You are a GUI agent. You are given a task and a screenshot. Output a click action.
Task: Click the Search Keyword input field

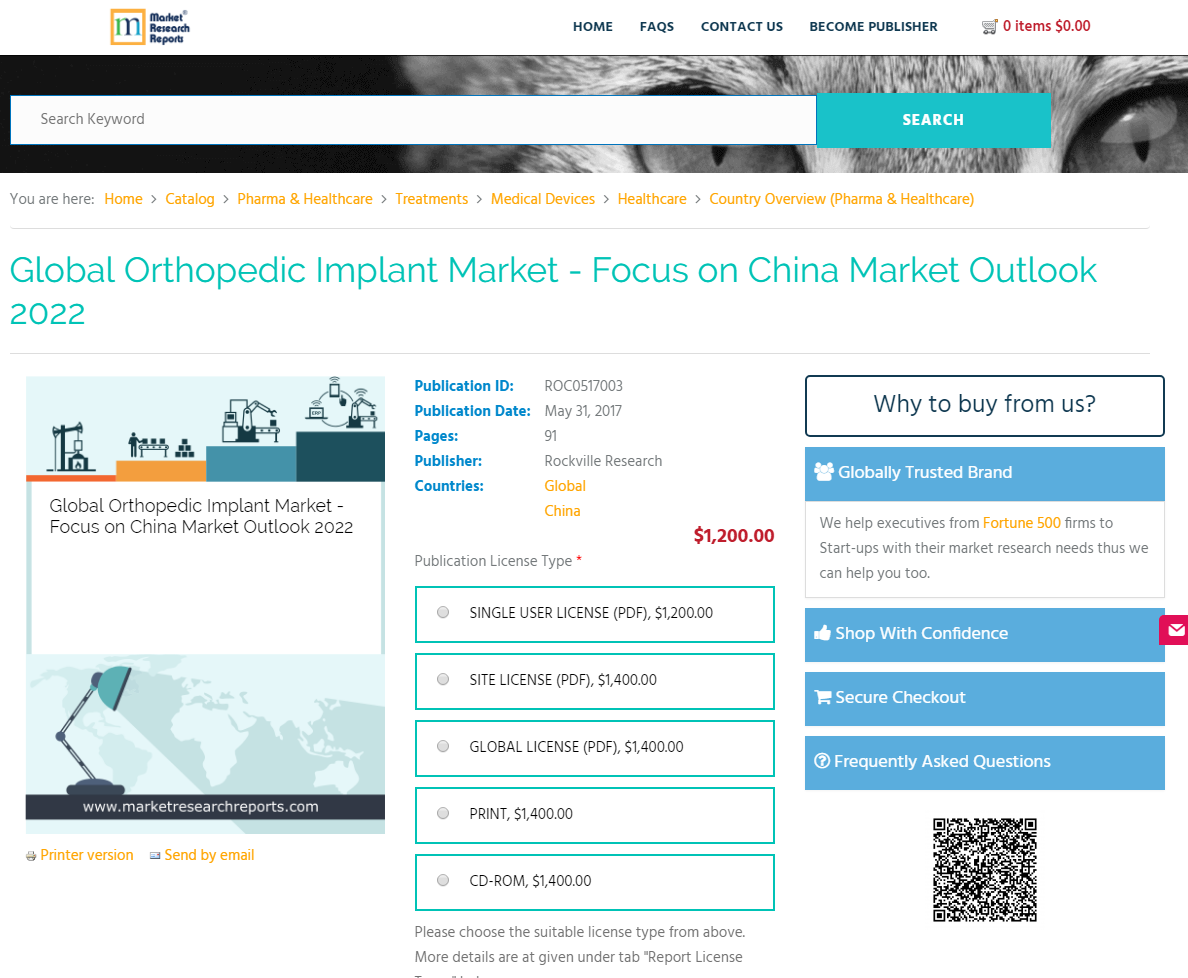[x=413, y=120]
